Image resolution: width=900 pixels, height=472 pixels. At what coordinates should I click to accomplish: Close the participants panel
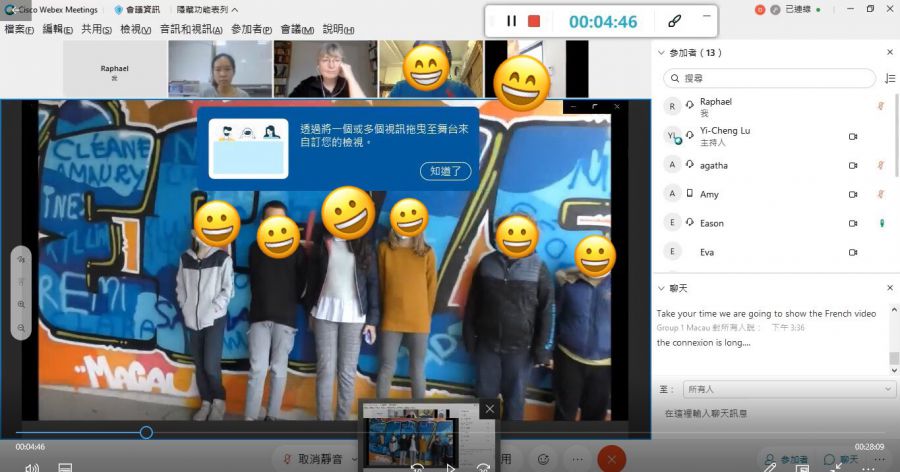[890, 52]
